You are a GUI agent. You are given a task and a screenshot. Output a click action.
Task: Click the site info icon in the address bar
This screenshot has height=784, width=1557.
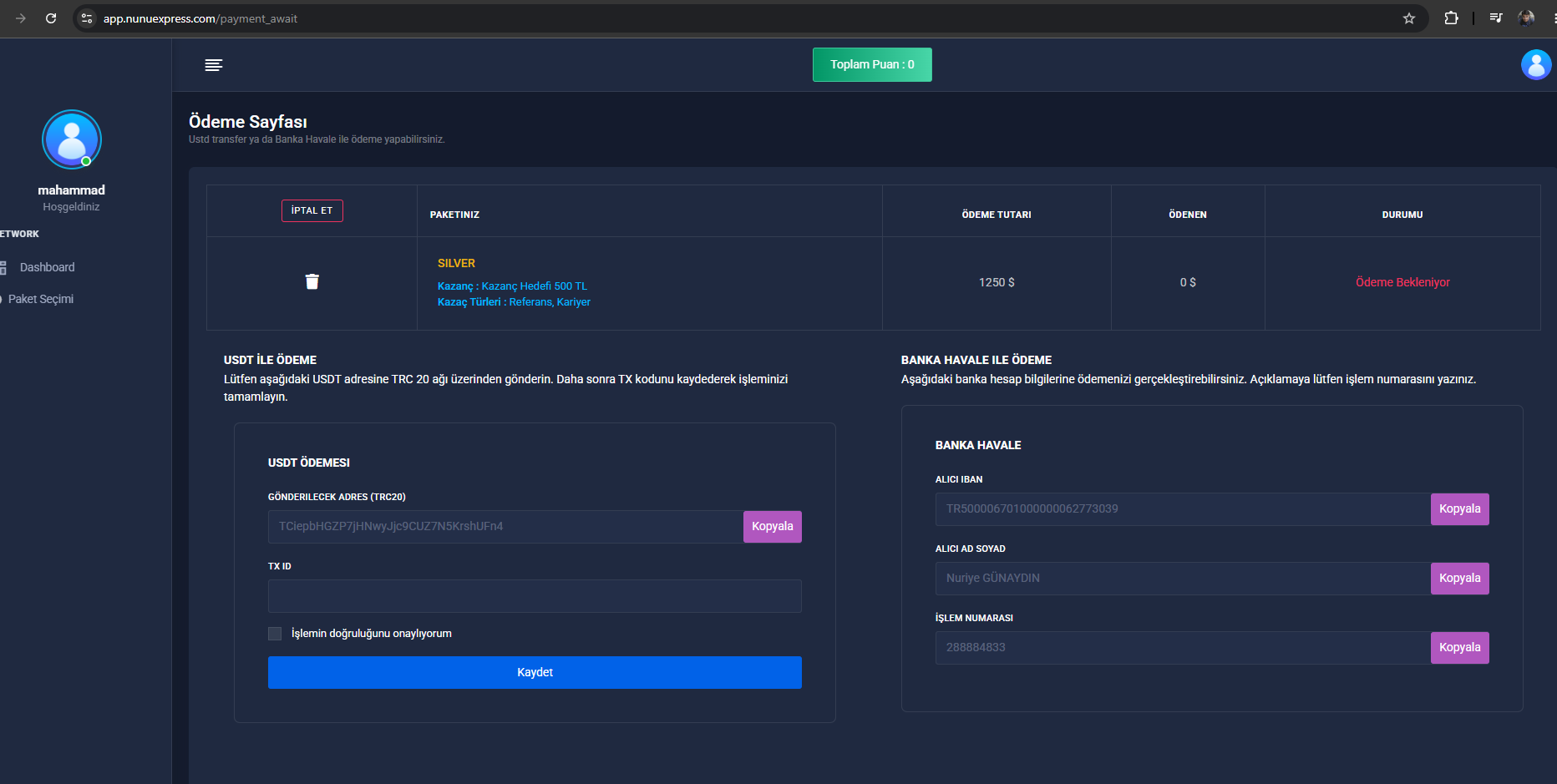click(87, 18)
